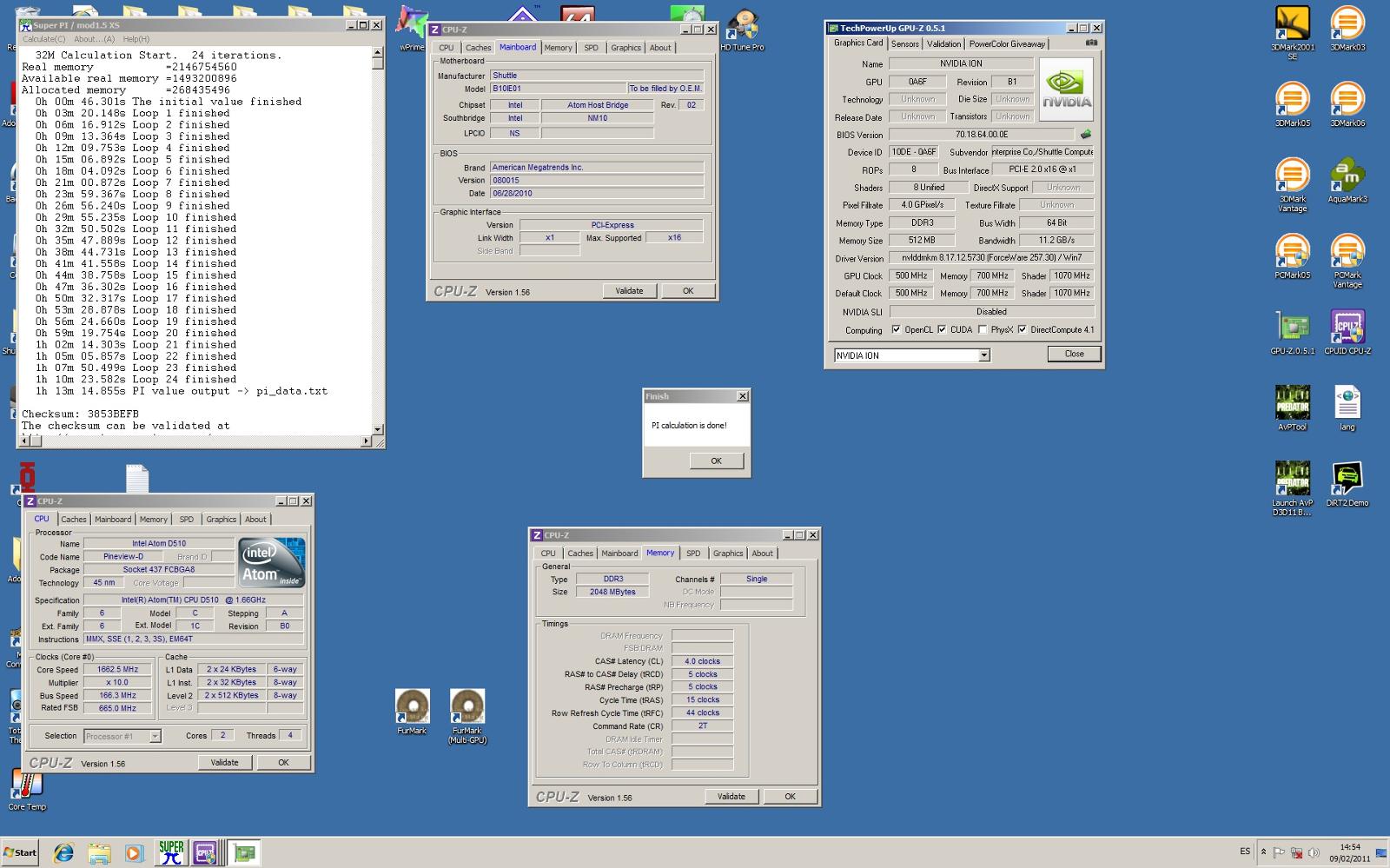Toggle the CUDA checkbox in GPU-Z
Image resolution: width=1390 pixels, height=868 pixels.
pos(942,329)
